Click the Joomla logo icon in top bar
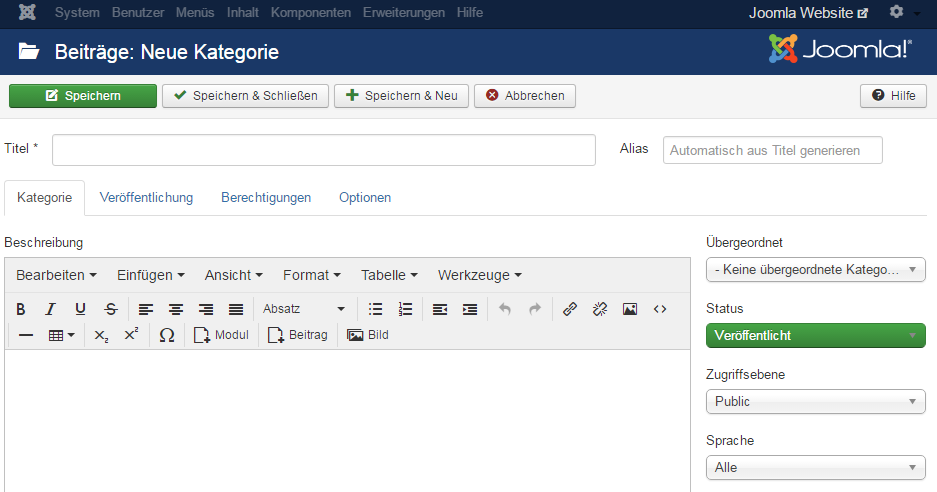Image resolution: width=937 pixels, height=492 pixels. click(x=27, y=12)
